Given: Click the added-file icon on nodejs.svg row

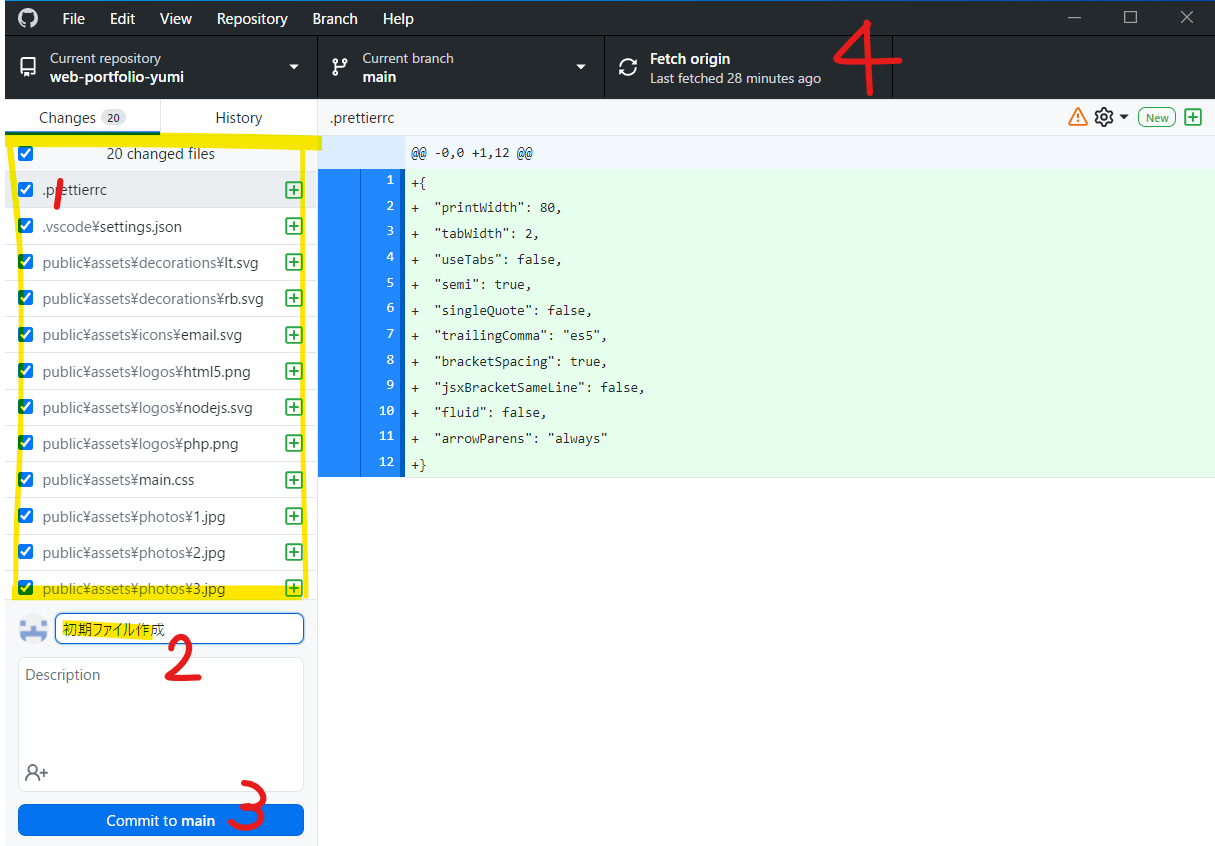Looking at the screenshot, I should pyautogui.click(x=294, y=407).
